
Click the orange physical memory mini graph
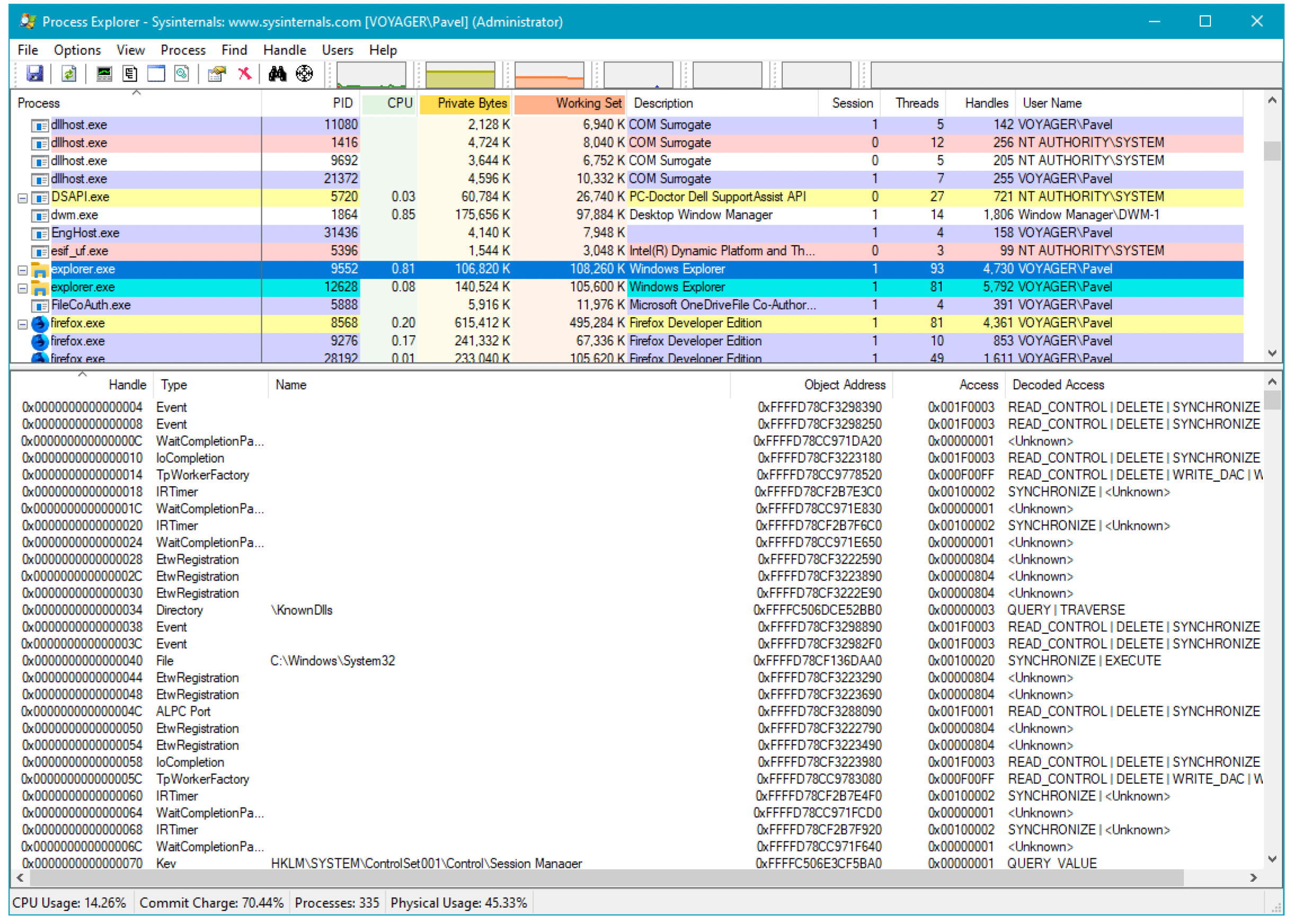click(549, 75)
